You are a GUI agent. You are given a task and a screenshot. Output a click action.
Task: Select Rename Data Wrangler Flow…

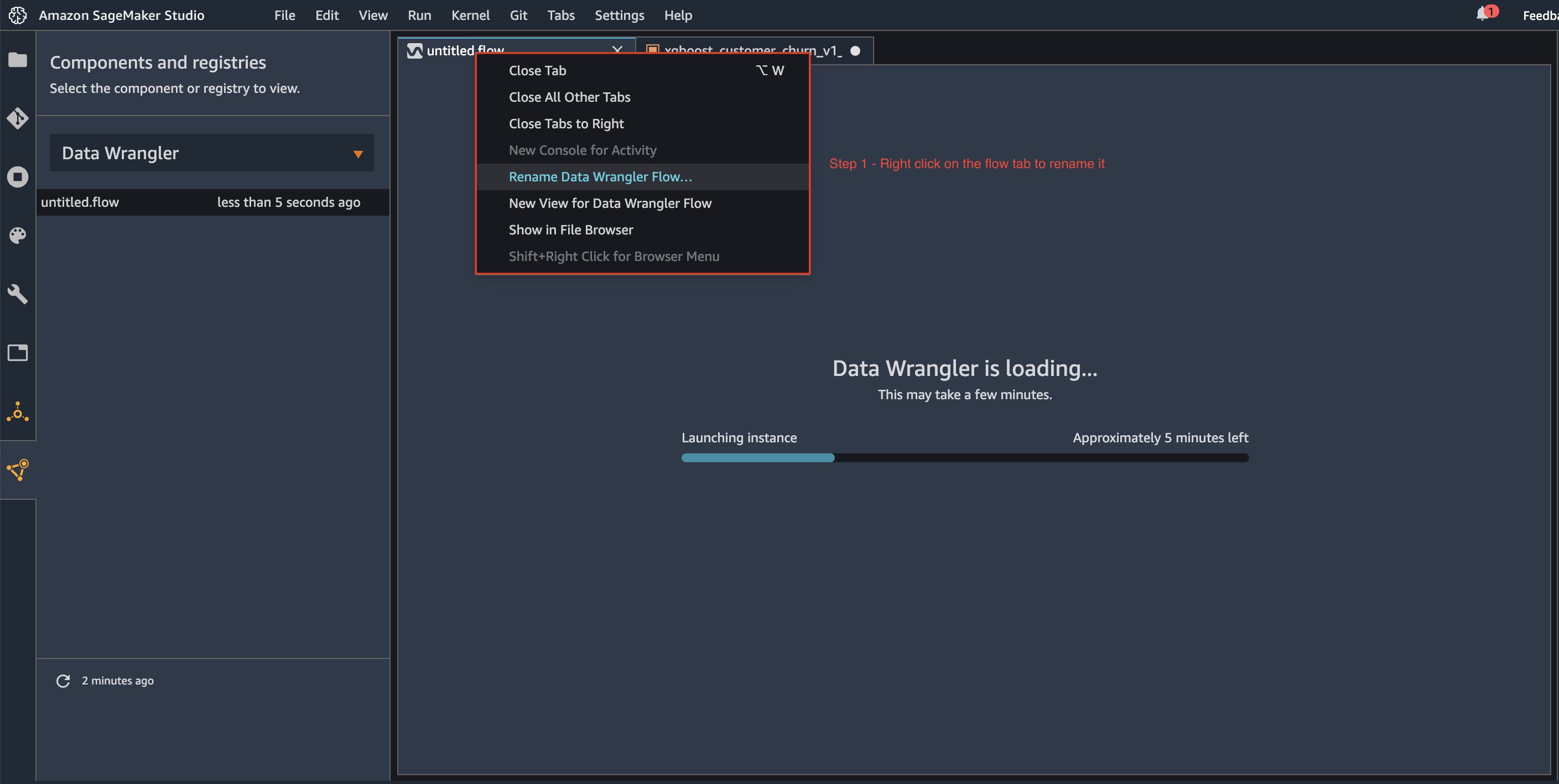point(643,176)
